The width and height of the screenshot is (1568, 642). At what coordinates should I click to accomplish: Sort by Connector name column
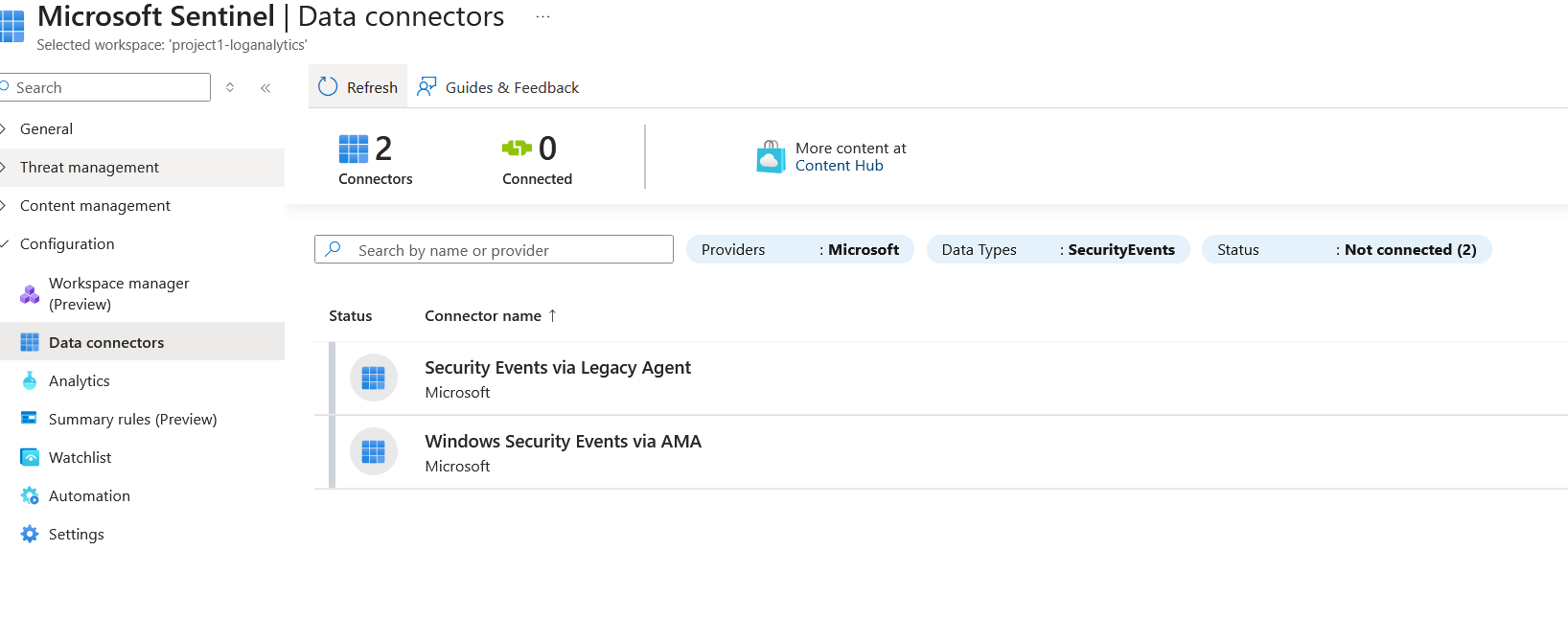(483, 316)
